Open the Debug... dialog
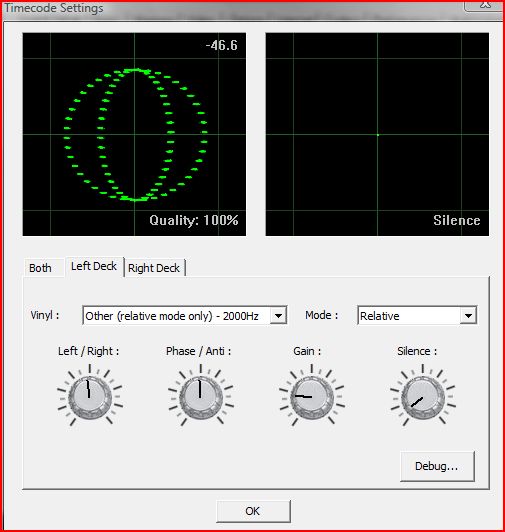The image size is (505, 532). (x=437, y=466)
